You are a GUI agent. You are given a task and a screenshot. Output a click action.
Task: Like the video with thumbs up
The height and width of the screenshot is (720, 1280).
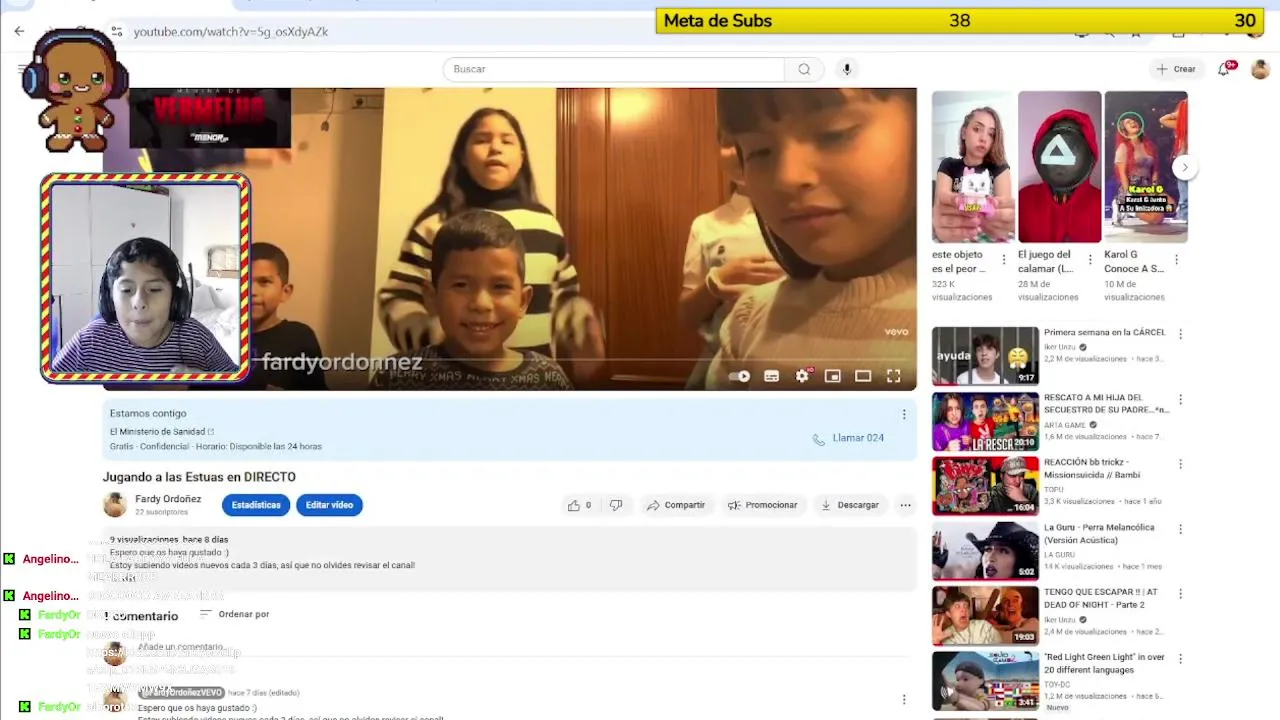point(579,505)
